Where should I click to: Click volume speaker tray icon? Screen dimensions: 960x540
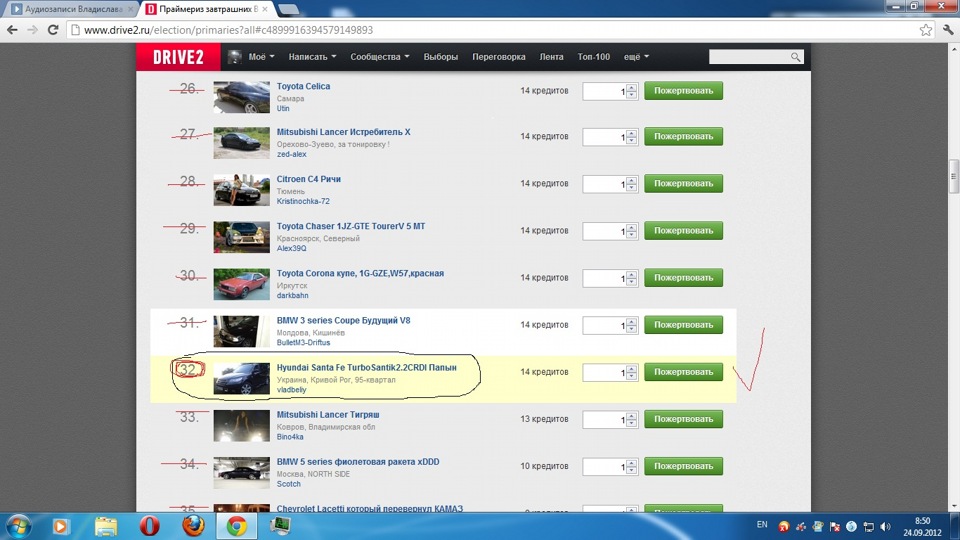(885, 527)
